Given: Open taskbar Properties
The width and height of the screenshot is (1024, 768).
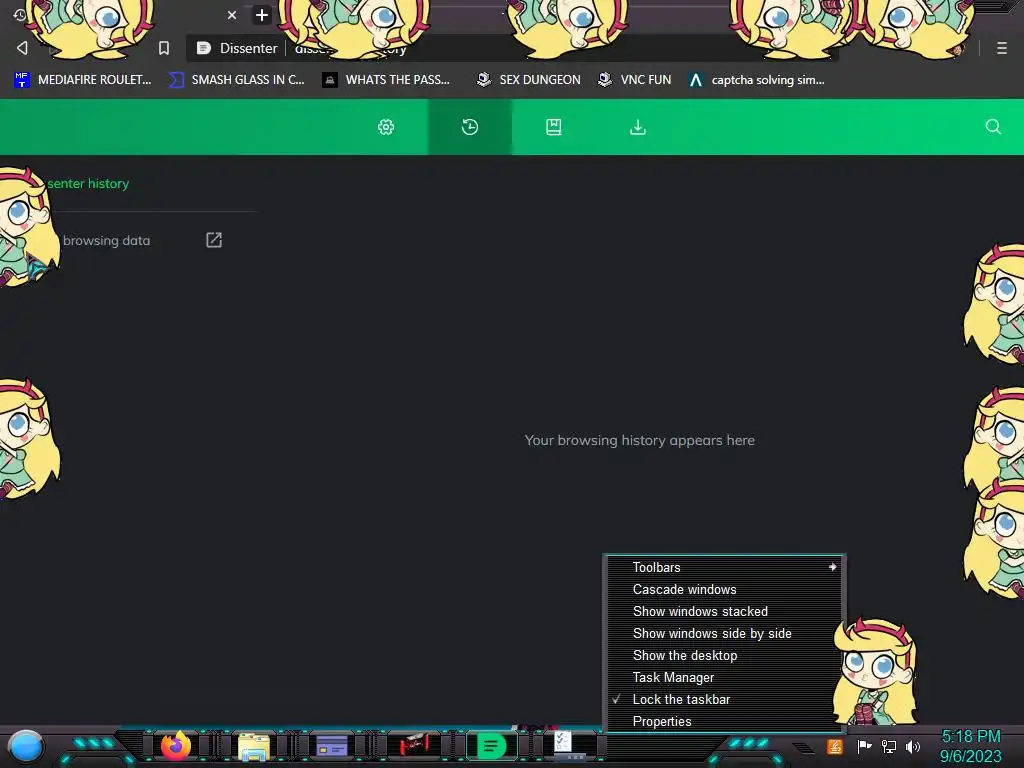Looking at the screenshot, I should 724,721.
